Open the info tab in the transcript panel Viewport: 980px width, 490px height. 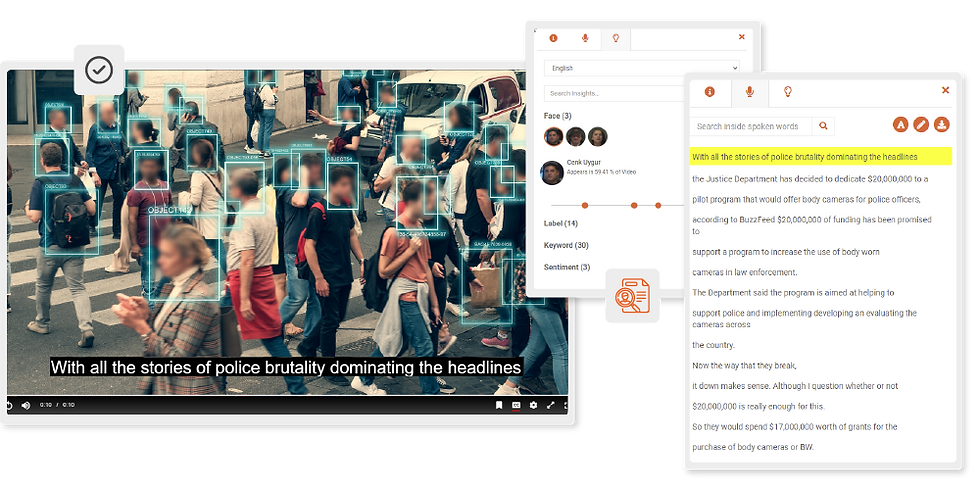709,92
